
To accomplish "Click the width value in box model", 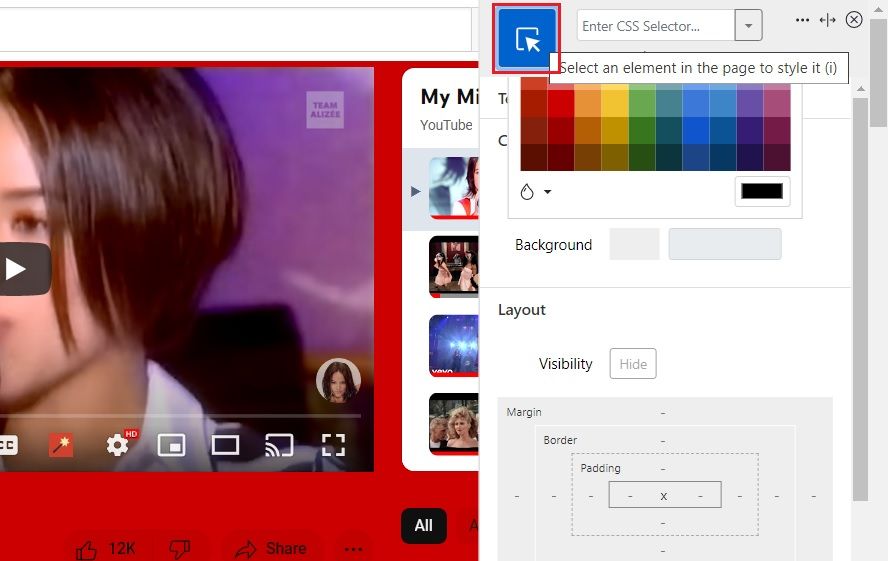I will (630, 496).
